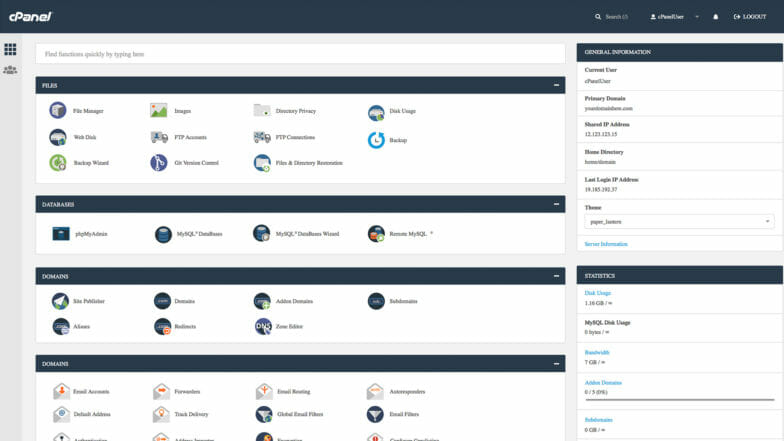Collapse the section above Email Accounts

[556, 364]
